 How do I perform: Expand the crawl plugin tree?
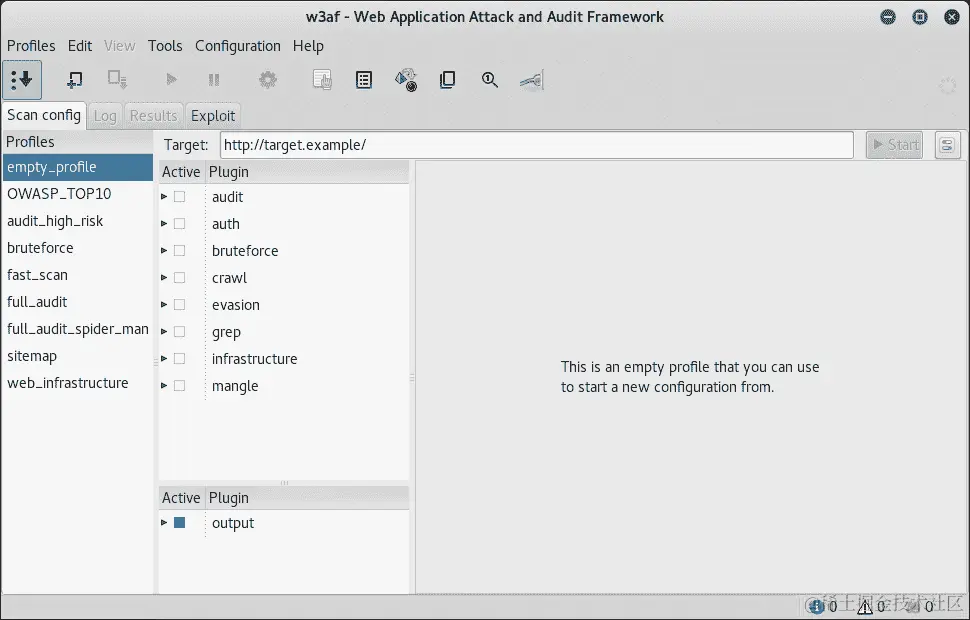pyautogui.click(x=164, y=278)
